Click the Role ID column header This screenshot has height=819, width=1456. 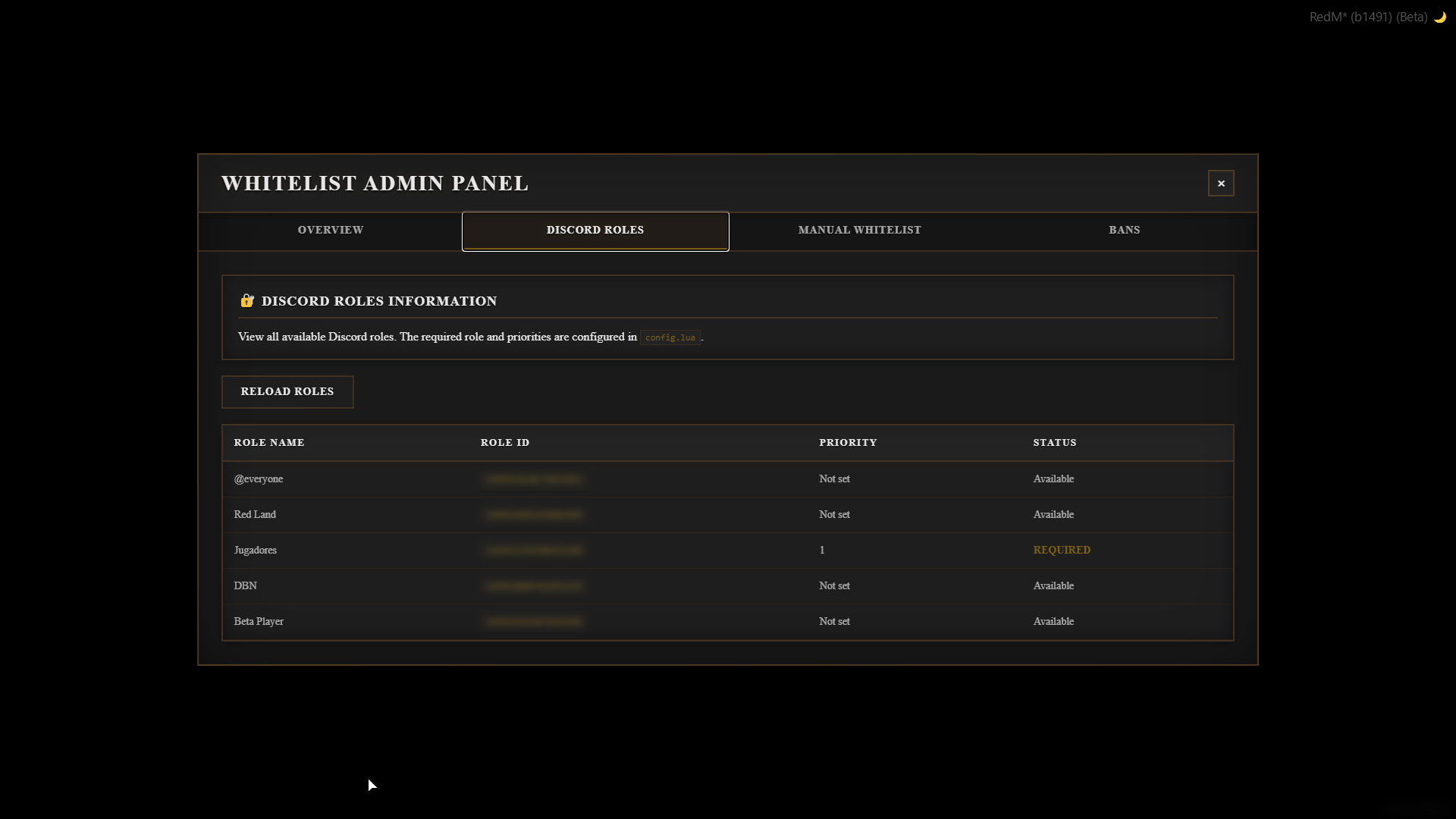click(x=505, y=443)
